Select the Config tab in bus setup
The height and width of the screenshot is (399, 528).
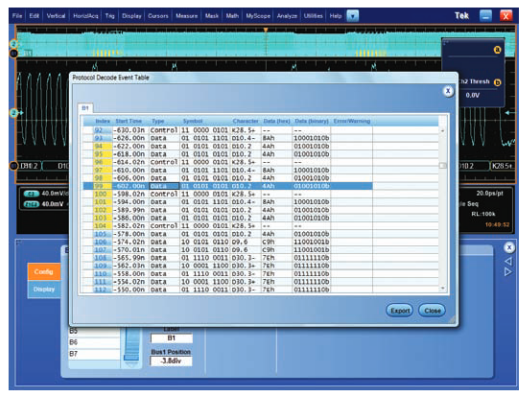coord(44,272)
